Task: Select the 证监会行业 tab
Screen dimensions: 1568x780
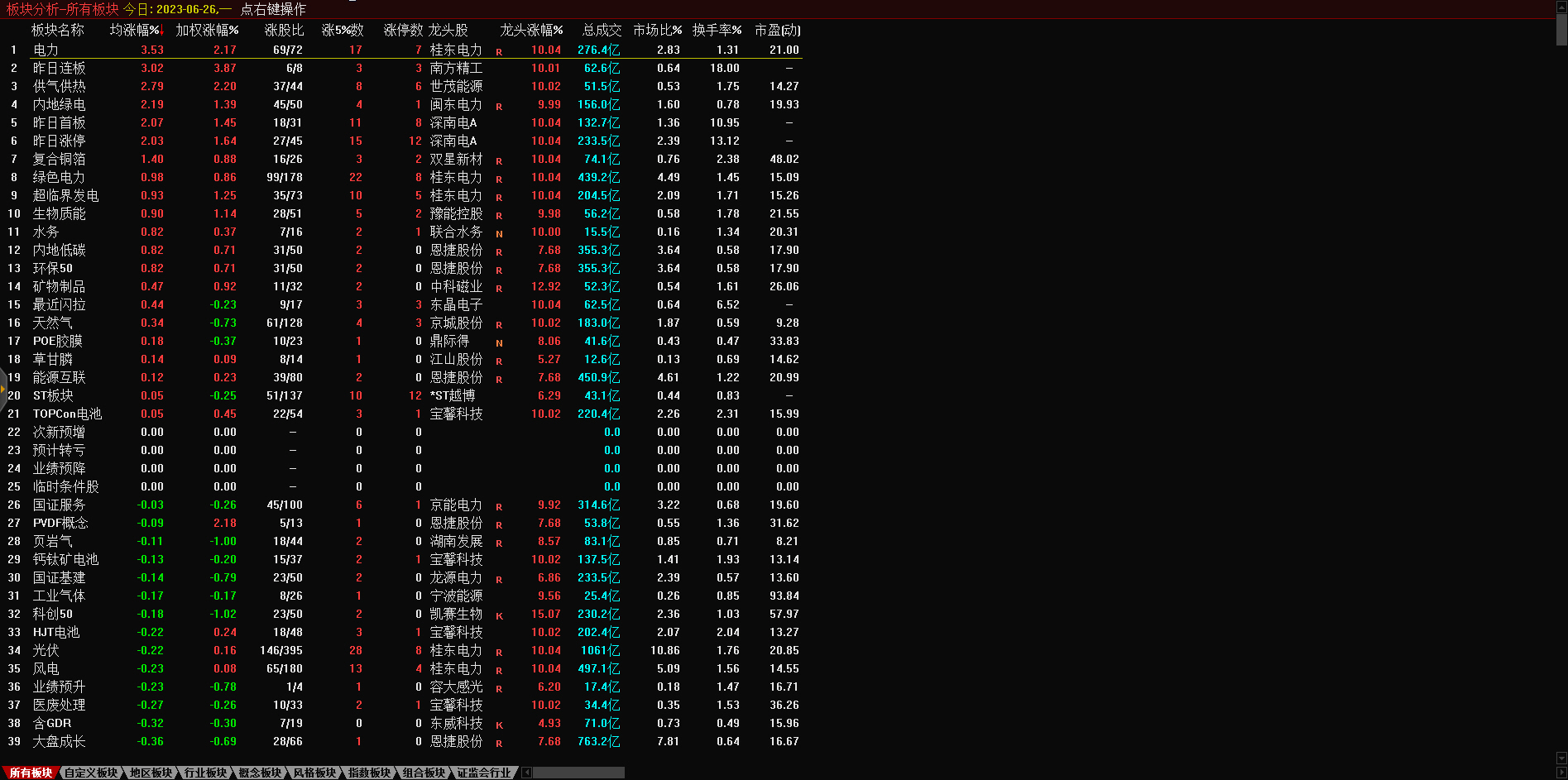Action: coord(484,773)
